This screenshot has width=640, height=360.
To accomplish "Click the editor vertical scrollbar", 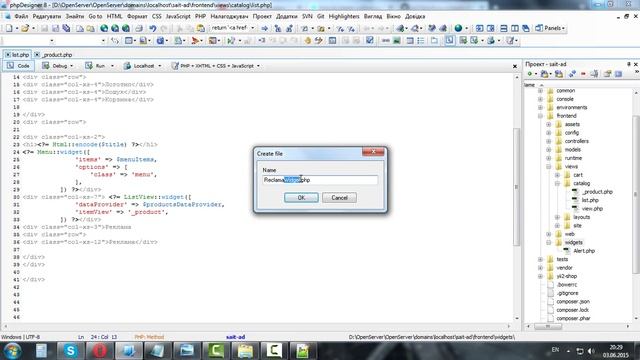I will 516,187.
